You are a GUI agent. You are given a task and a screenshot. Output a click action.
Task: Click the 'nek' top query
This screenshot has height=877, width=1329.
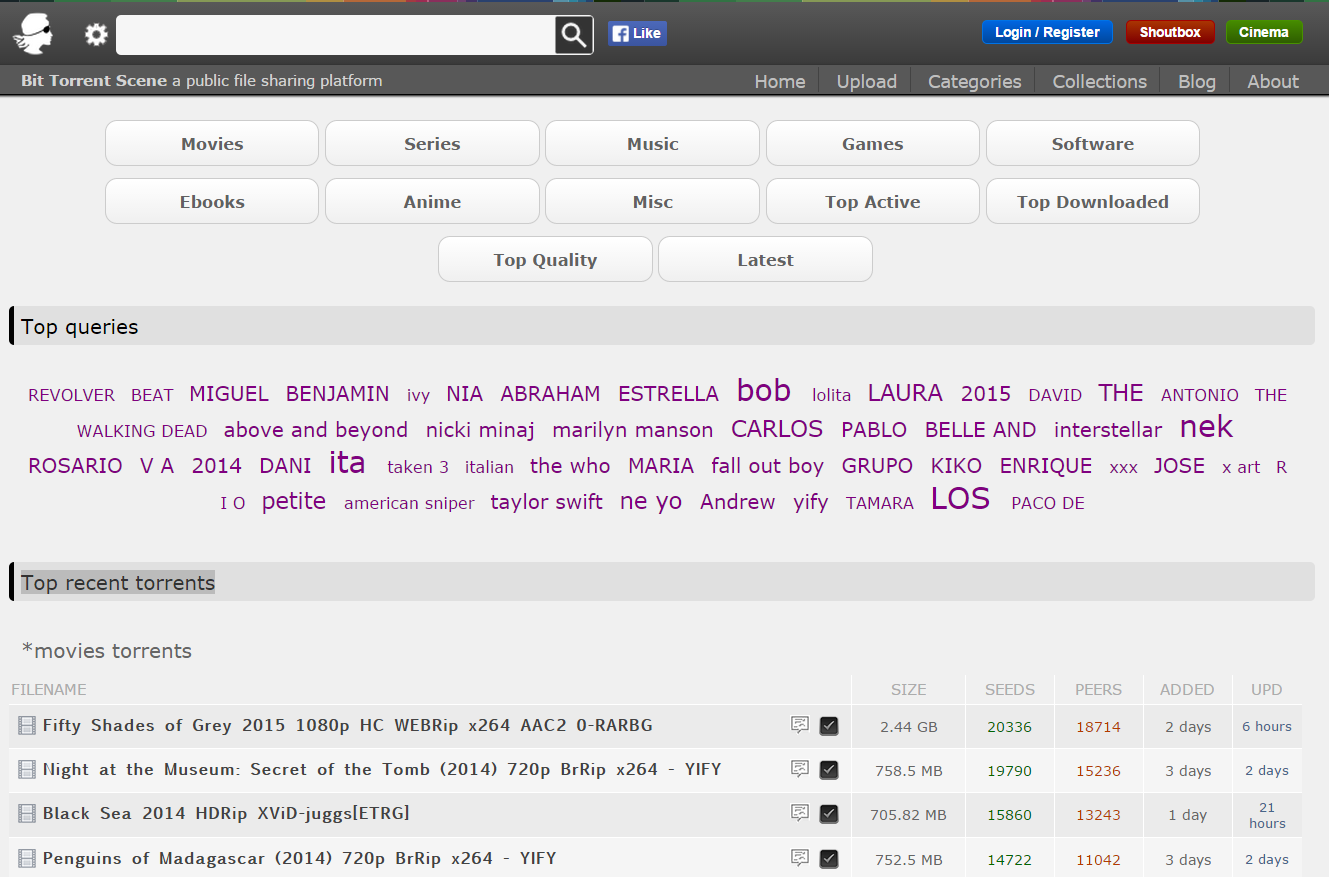coord(1206,427)
